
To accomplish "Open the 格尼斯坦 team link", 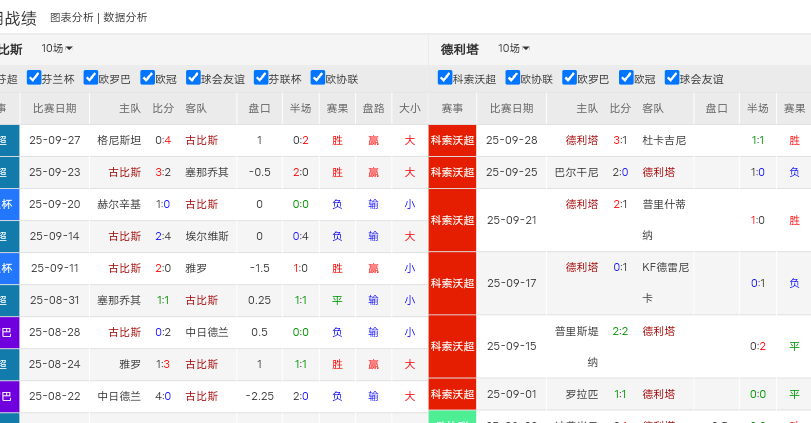I will (x=119, y=140).
